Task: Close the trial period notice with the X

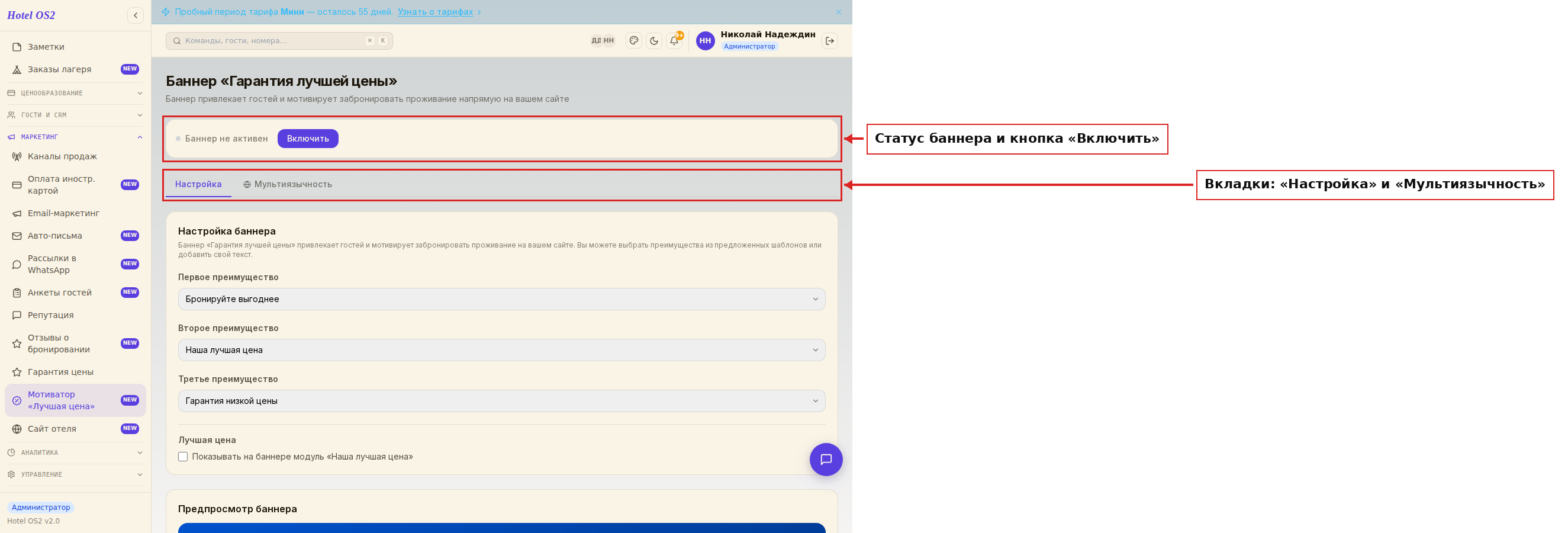Action: (838, 12)
